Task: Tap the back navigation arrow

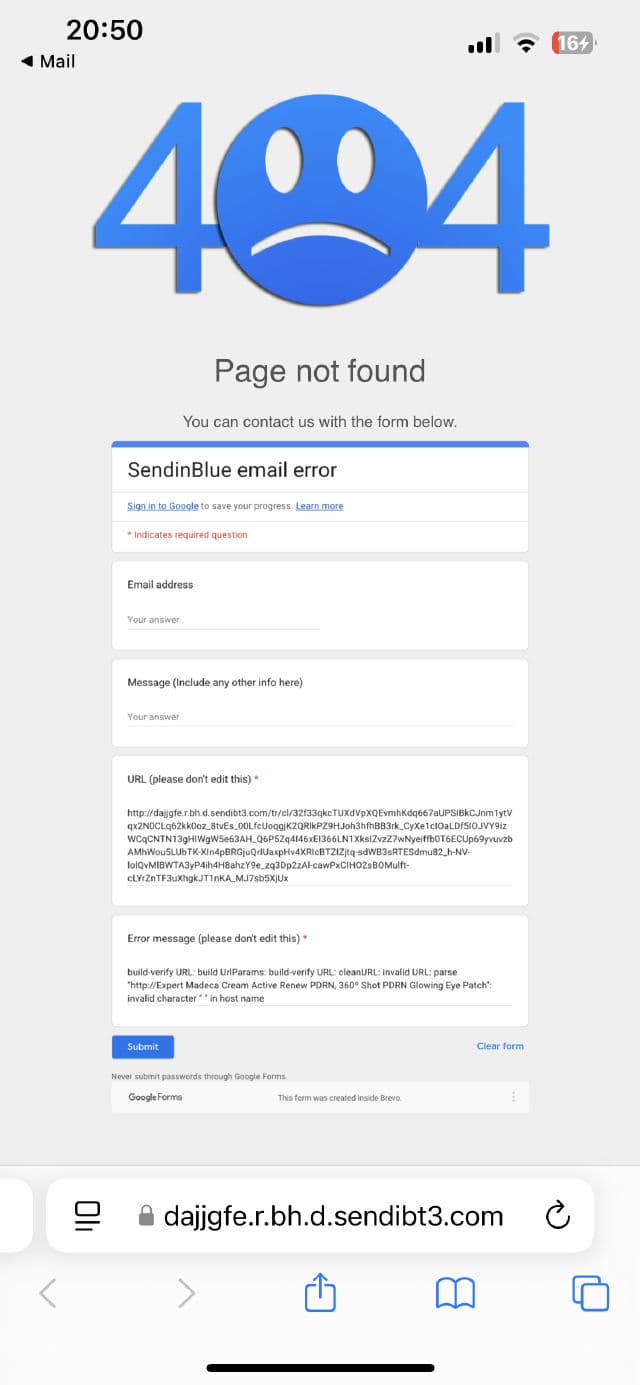Action: pyautogui.click(x=47, y=1294)
